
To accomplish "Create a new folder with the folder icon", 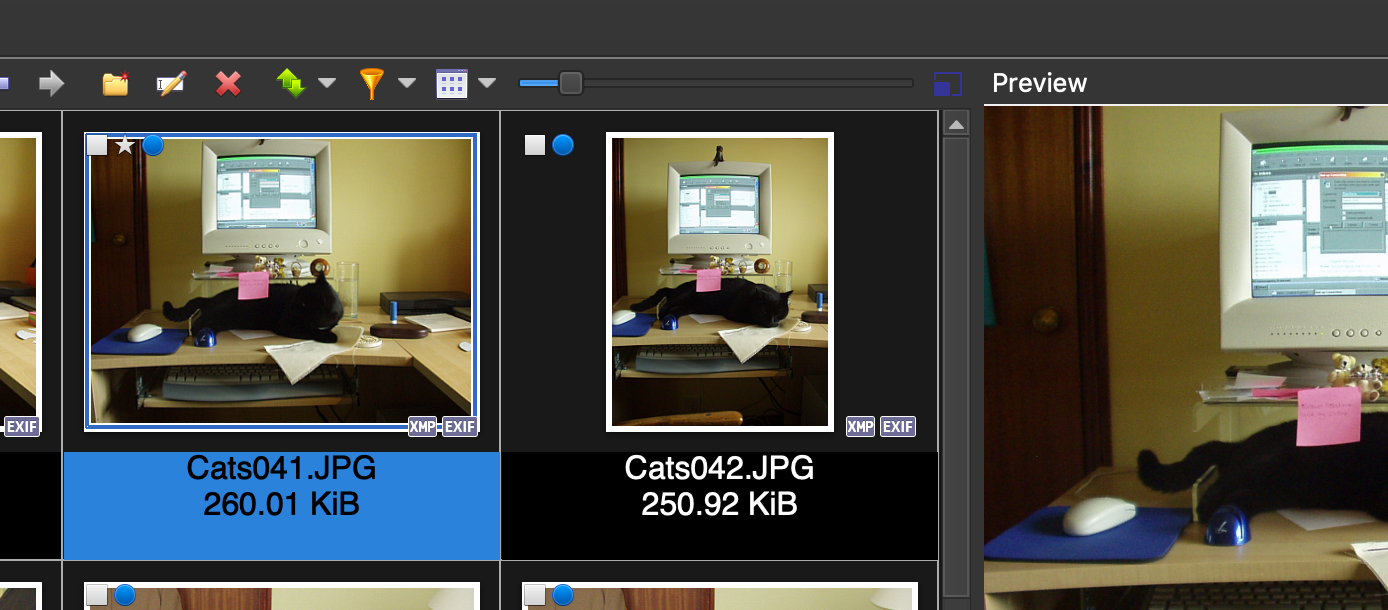I will tap(116, 83).
